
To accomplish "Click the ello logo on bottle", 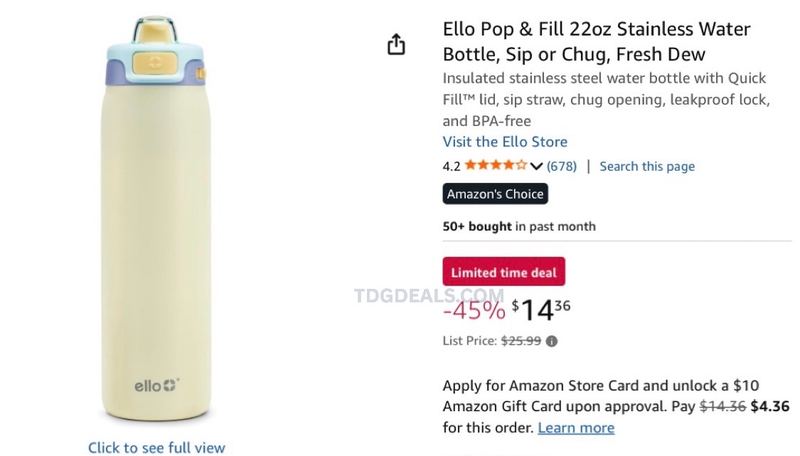I will [x=157, y=386].
